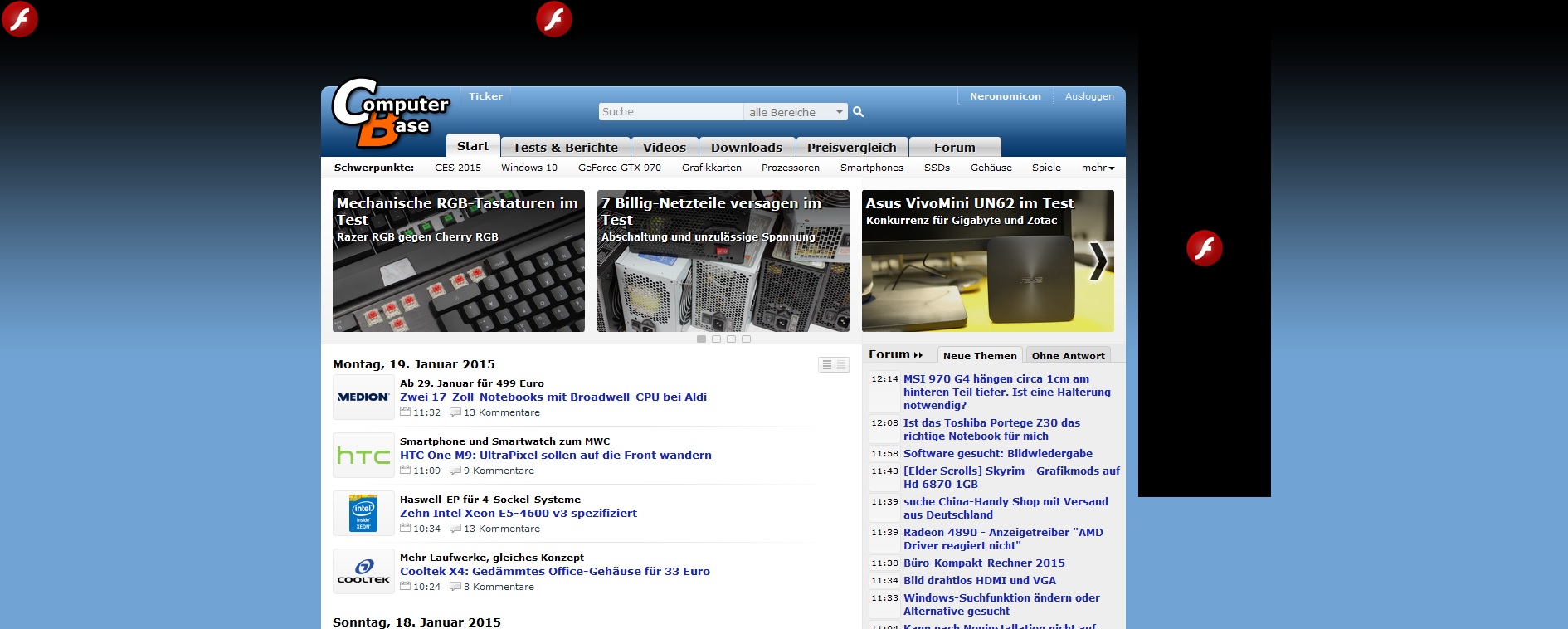Select the fourth carousel page dot
The width and height of the screenshot is (1568, 629).
tap(746, 339)
